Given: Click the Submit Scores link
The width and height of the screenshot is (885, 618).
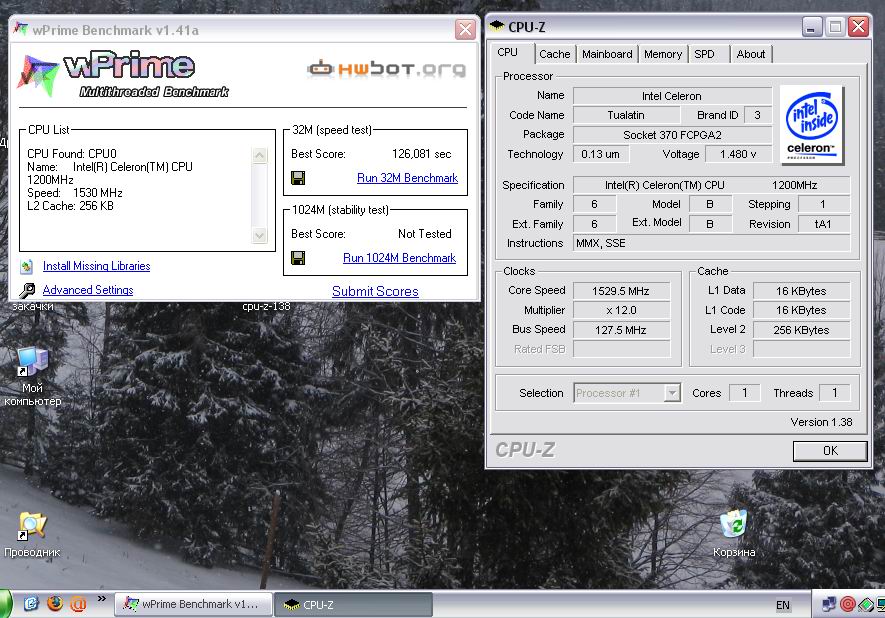Looking at the screenshot, I should [375, 291].
